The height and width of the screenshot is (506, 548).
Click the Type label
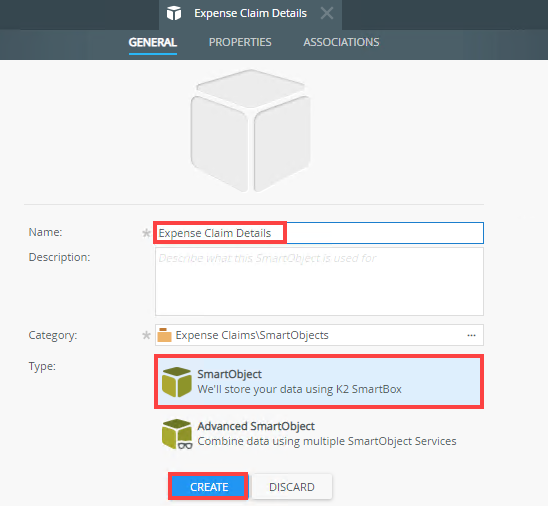[42, 366]
